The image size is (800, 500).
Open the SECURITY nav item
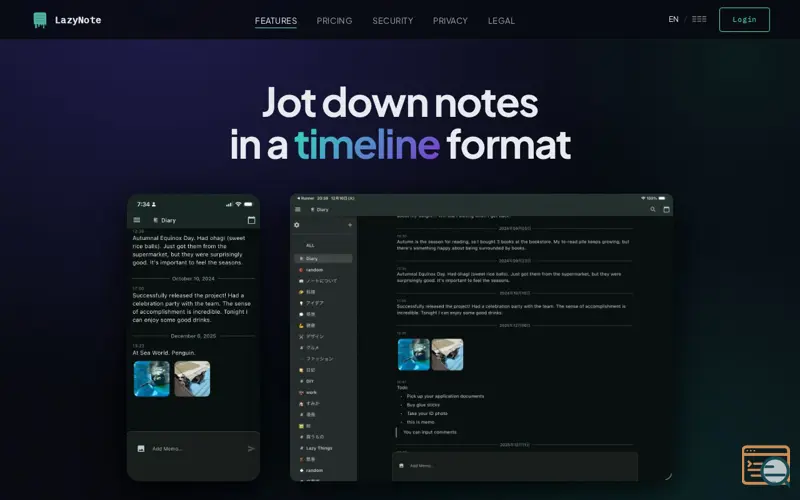click(x=392, y=21)
